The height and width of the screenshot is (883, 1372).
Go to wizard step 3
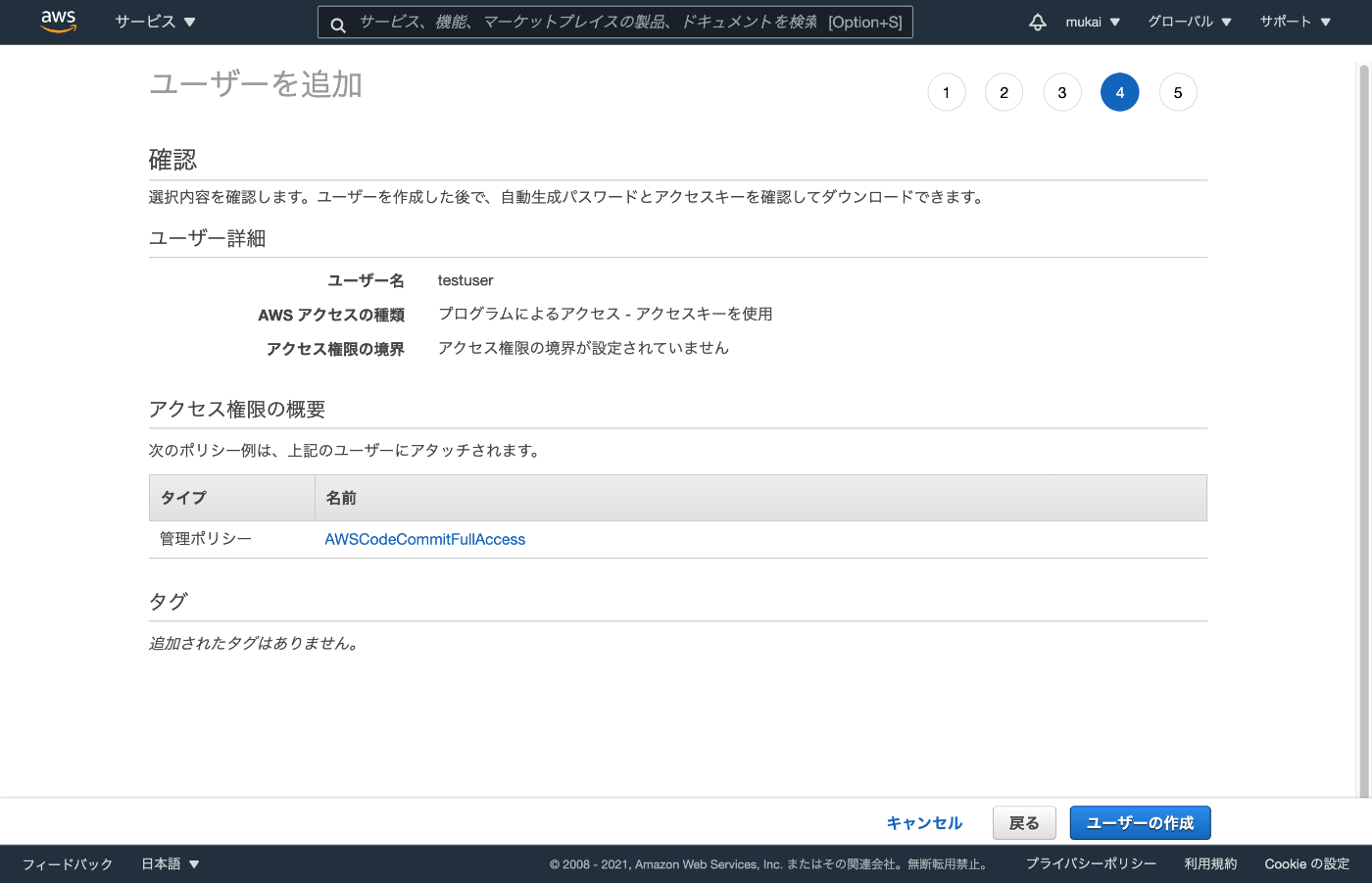1062,92
